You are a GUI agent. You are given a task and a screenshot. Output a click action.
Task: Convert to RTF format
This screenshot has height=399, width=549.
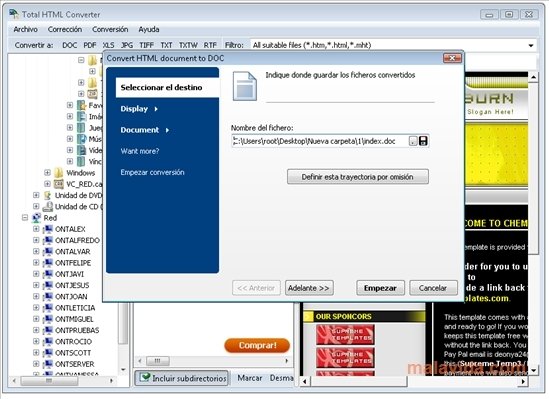click(210, 45)
